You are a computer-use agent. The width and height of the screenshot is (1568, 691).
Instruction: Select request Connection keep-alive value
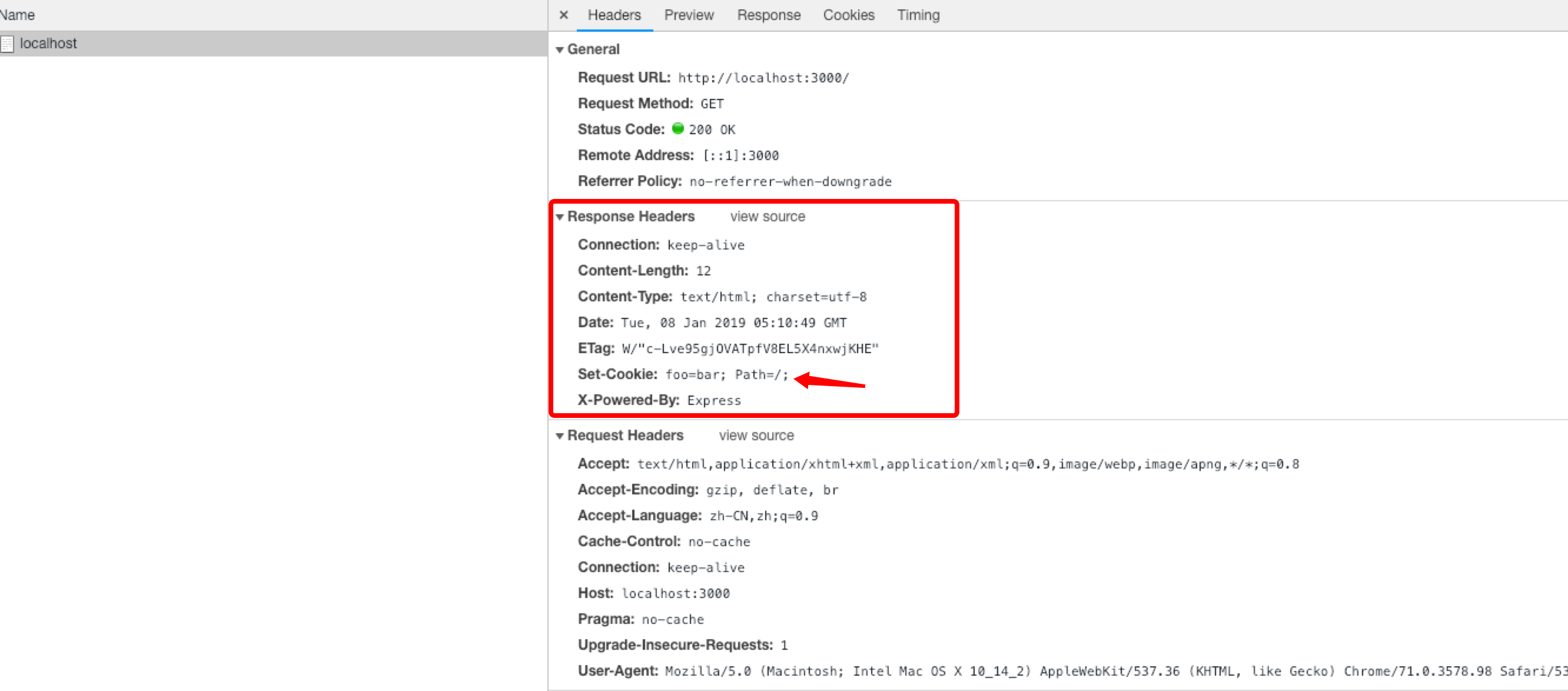click(706, 568)
